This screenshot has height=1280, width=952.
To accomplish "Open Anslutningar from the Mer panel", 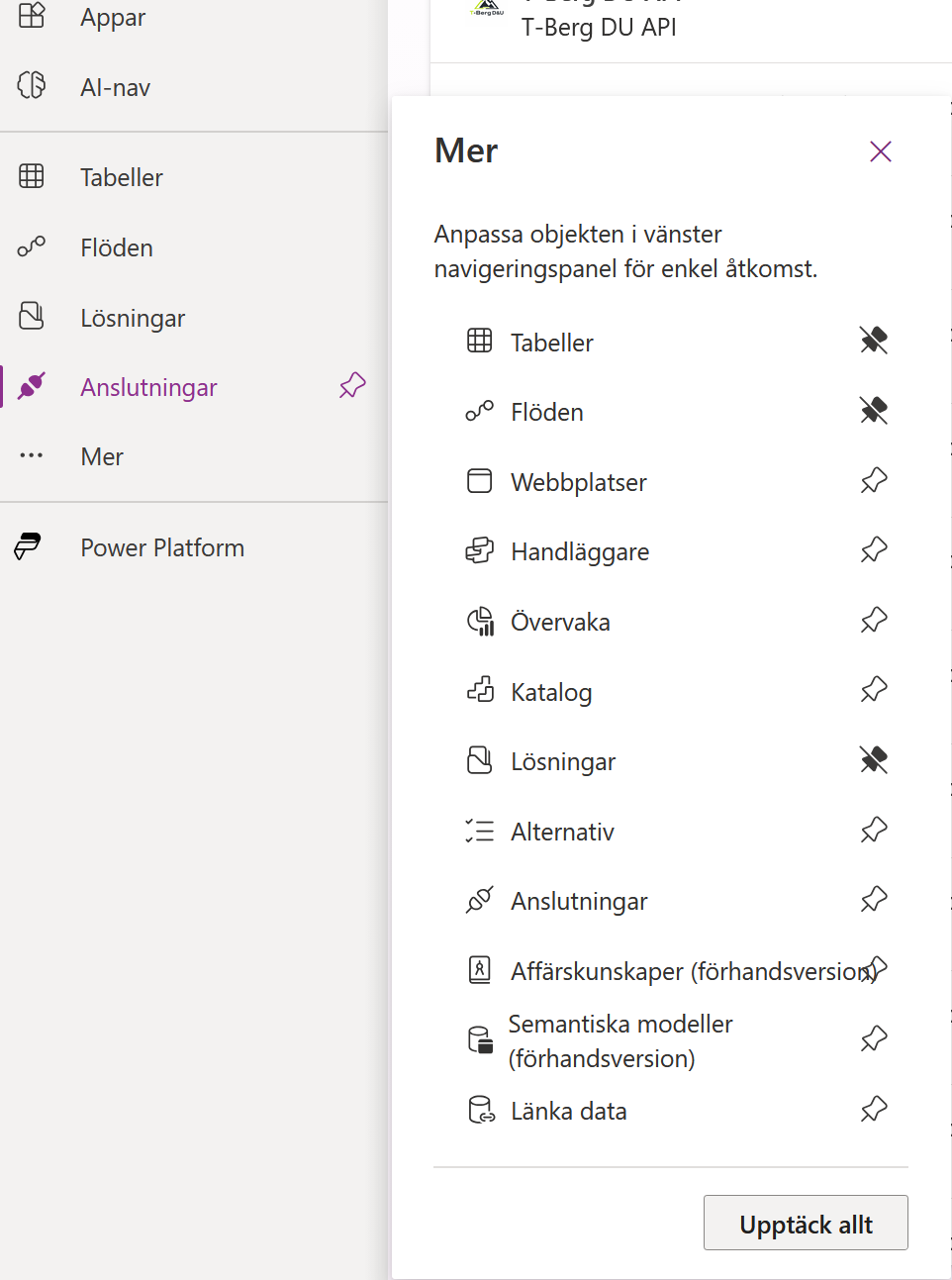I will pyautogui.click(x=579, y=901).
